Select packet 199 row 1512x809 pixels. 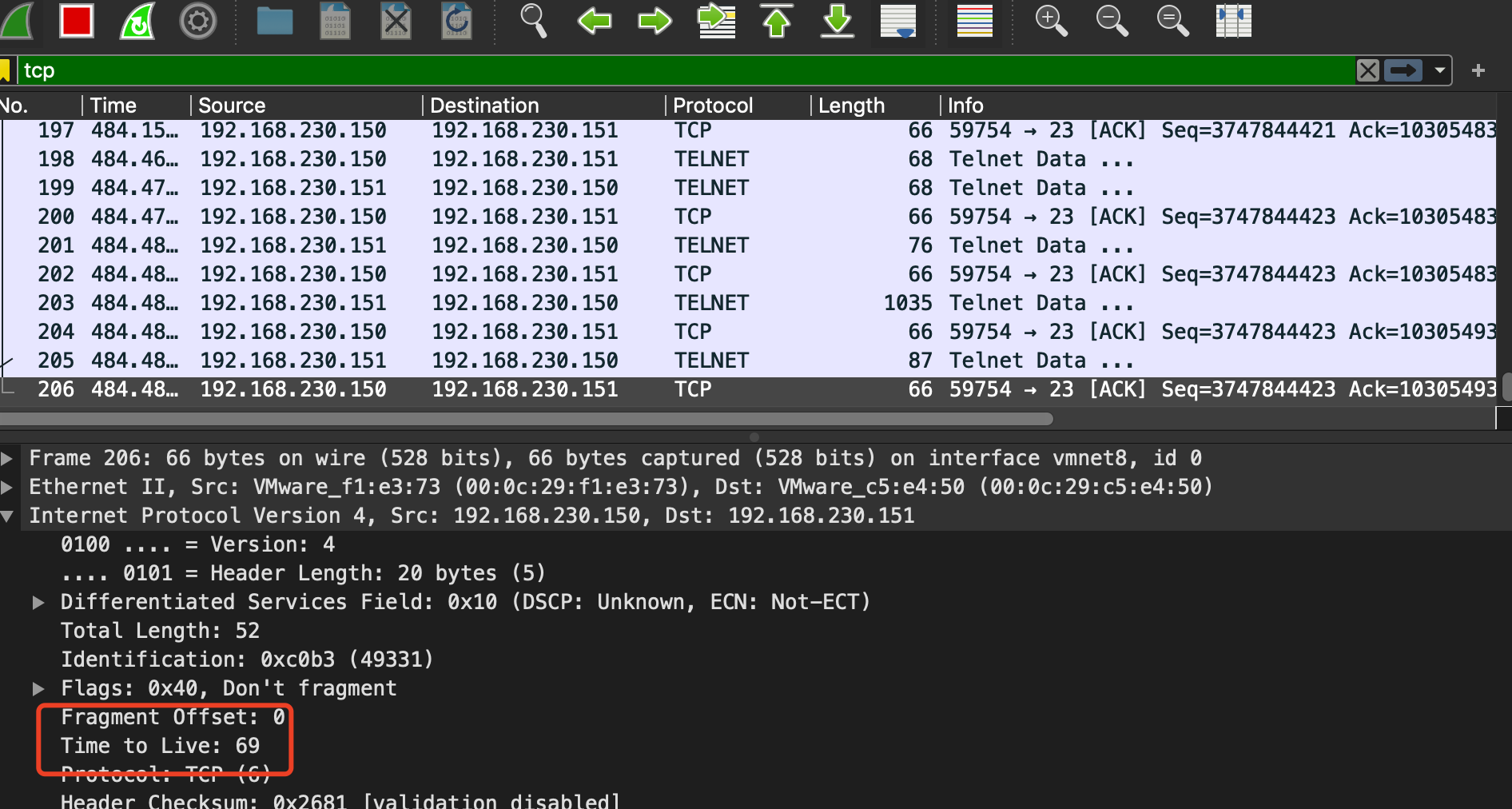tap(748, 188)
